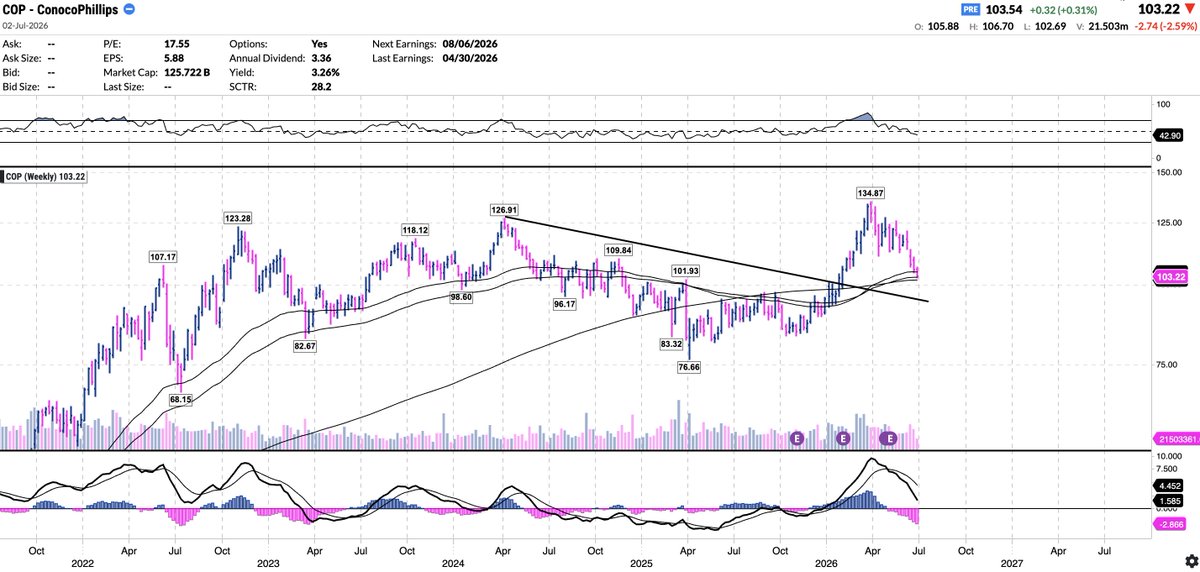1200x572 pixels.
Task: Click the COP - ConocoPhillips title
Action: (x=61, y=9)
